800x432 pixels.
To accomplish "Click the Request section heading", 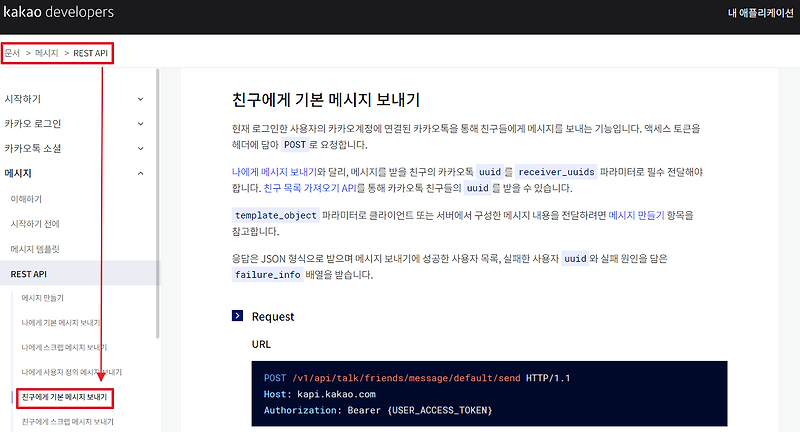I will (x=273, y=317).
